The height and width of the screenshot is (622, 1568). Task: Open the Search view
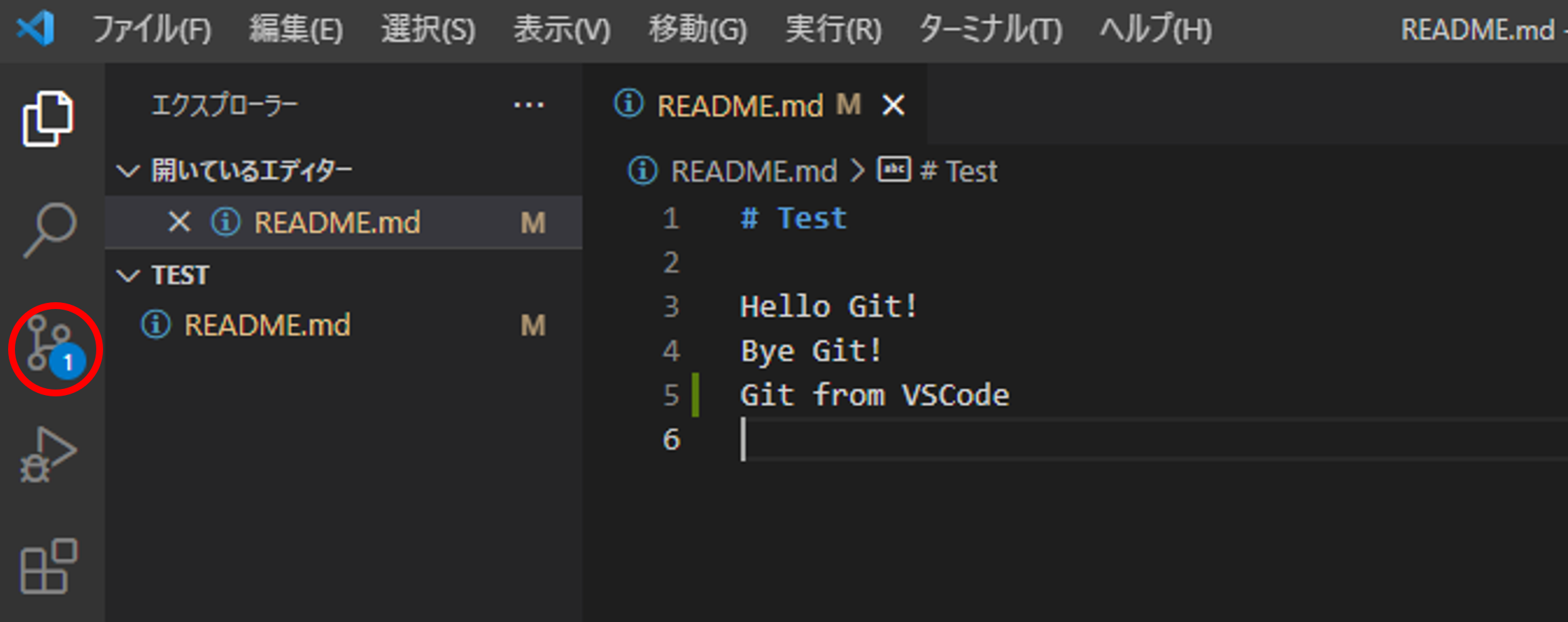point(49,230)
